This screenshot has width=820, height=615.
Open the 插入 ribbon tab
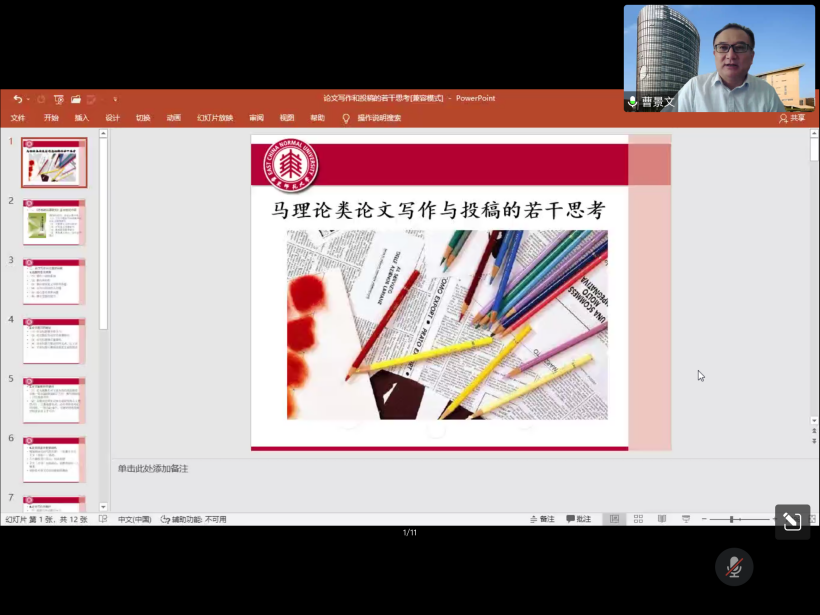click(81, 118)
